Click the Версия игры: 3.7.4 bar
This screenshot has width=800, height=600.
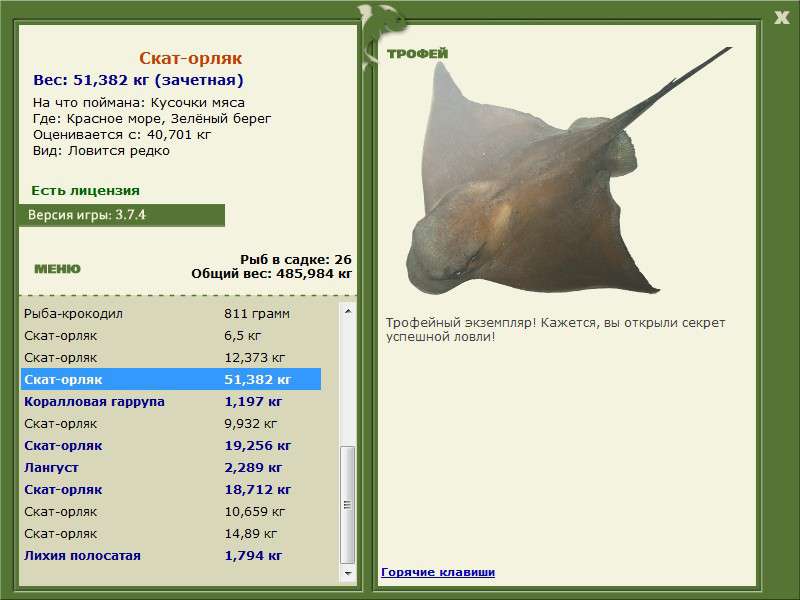121,215
